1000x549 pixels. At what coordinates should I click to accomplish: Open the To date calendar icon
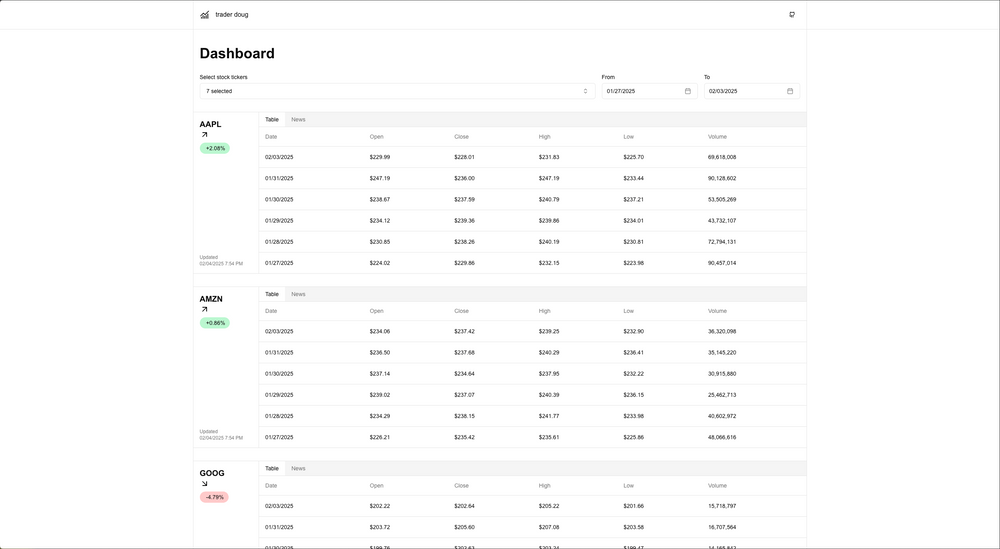coord(790,91)
